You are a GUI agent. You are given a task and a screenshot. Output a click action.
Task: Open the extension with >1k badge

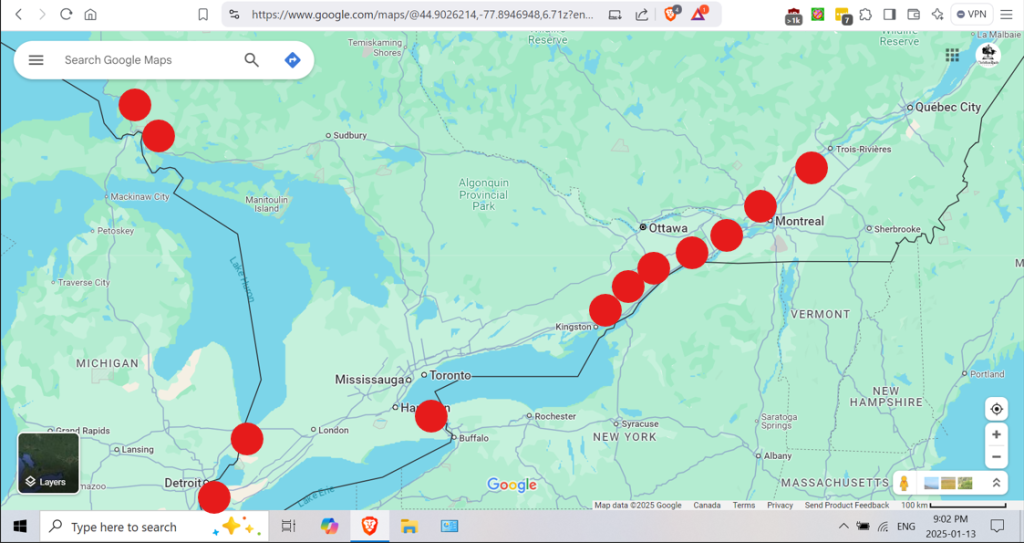coord(793,16)
